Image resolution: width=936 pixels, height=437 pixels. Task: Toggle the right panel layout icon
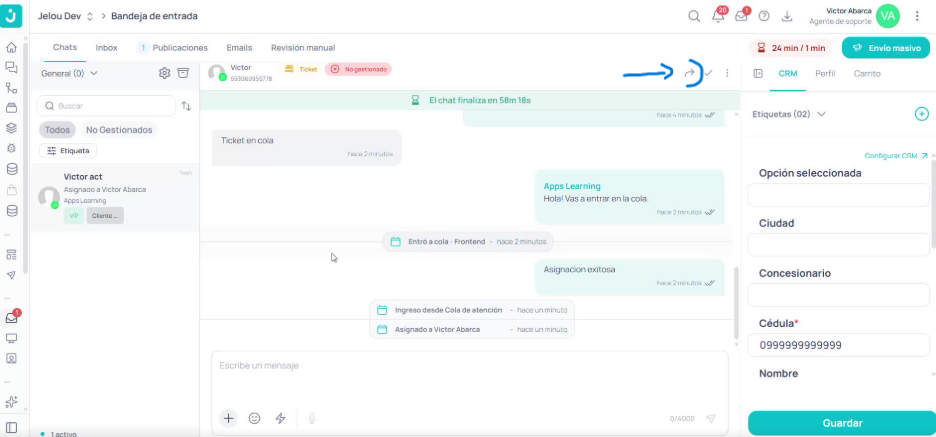coord(758,73)
